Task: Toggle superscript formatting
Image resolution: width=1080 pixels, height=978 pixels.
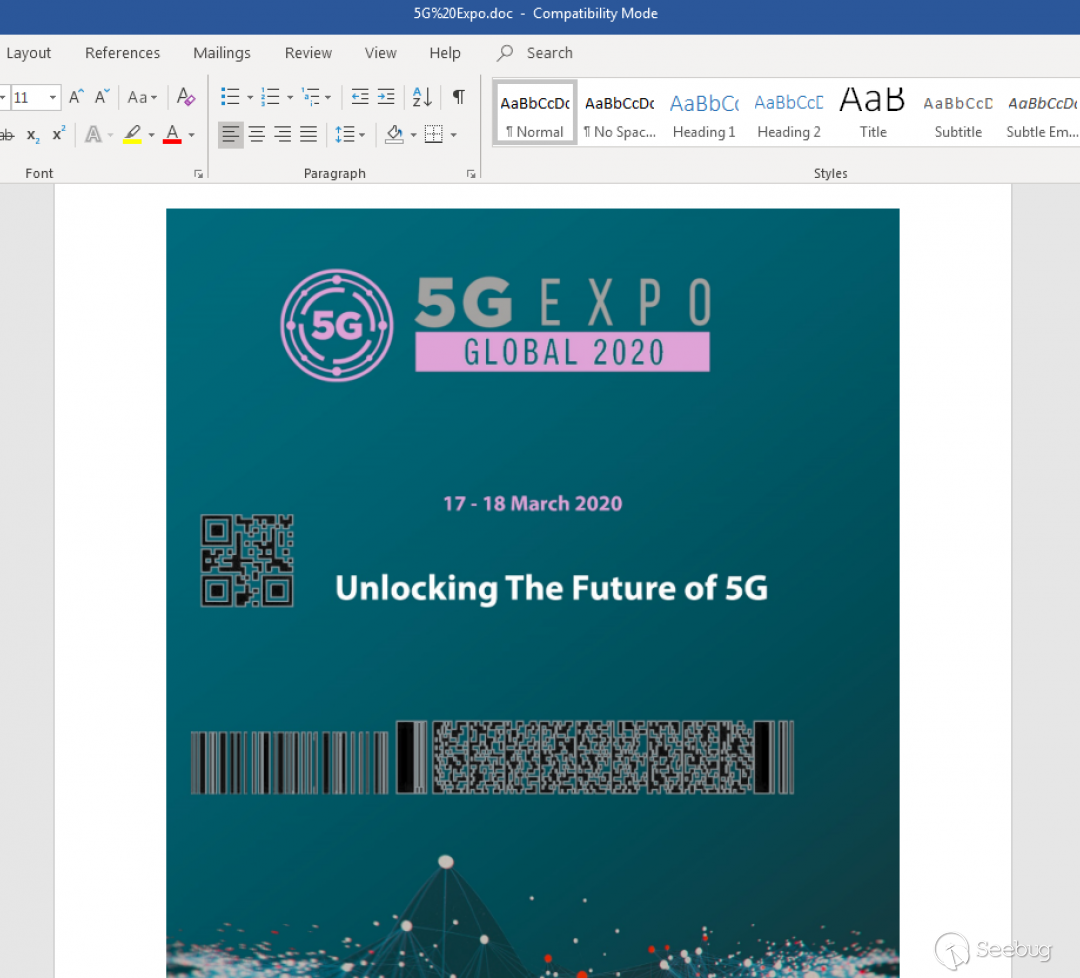Action: click(59, 134)
